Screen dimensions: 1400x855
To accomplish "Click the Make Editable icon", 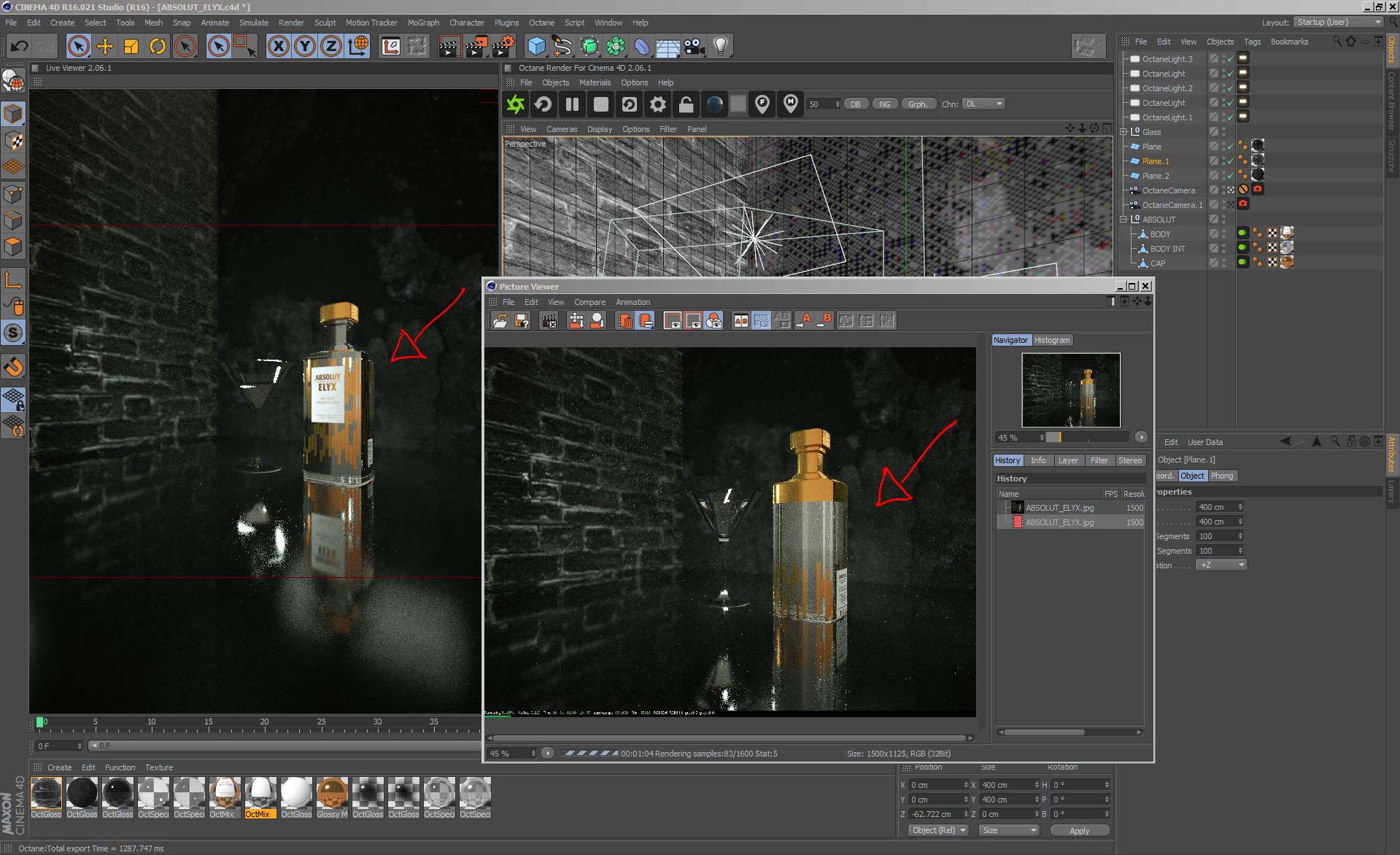I will tap(13, 80).
